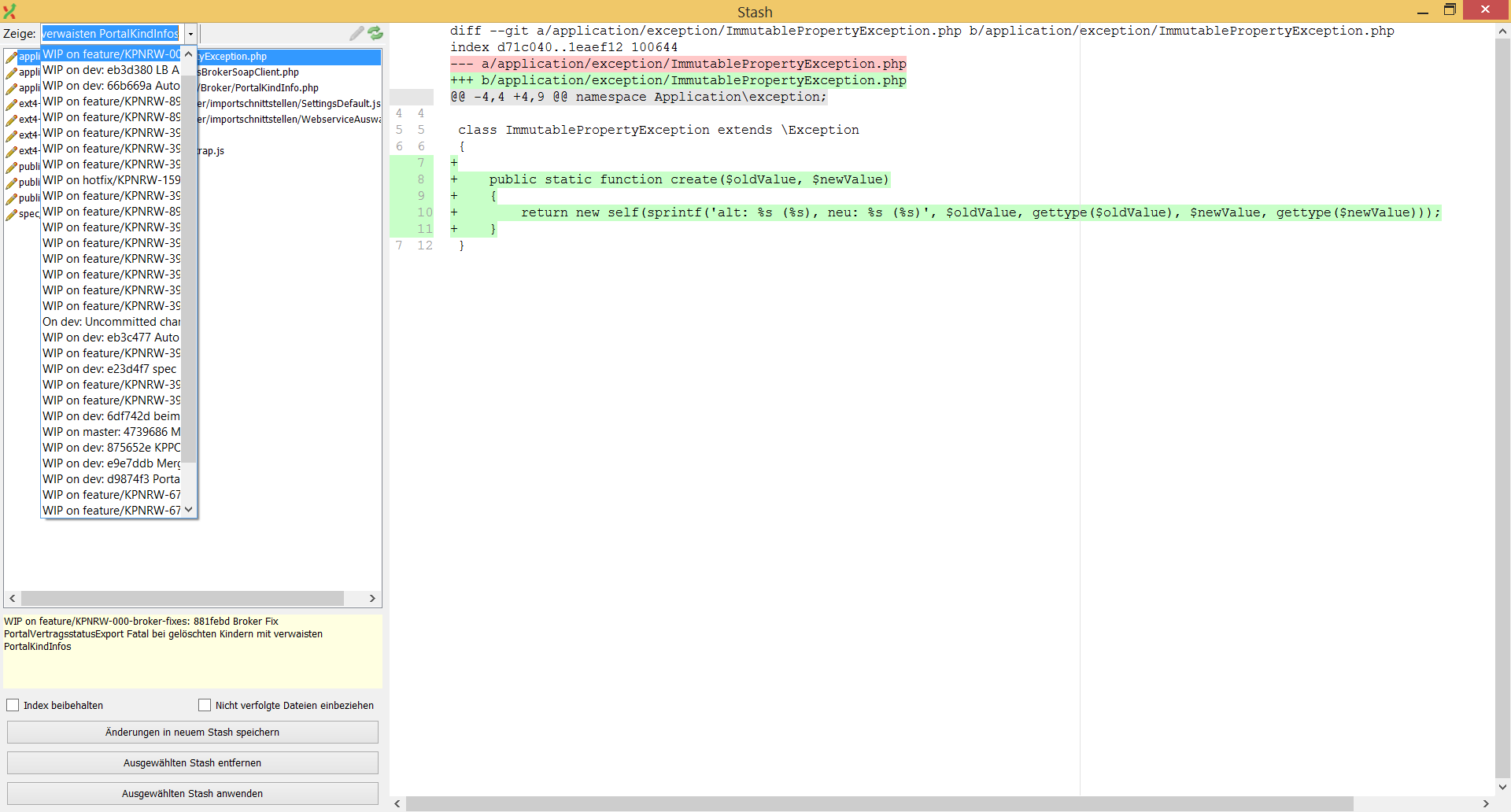The height and width of the screenshot is (812, 1511).
Task: Click the pencil edit icon above the diff
Action: pos(357,33)
